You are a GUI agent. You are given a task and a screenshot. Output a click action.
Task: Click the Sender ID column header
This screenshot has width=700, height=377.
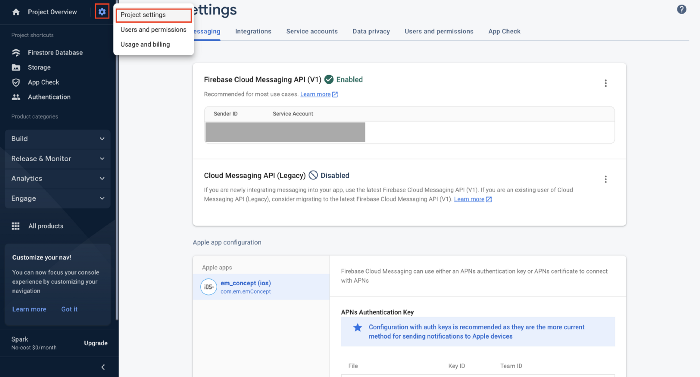(225, 114)
